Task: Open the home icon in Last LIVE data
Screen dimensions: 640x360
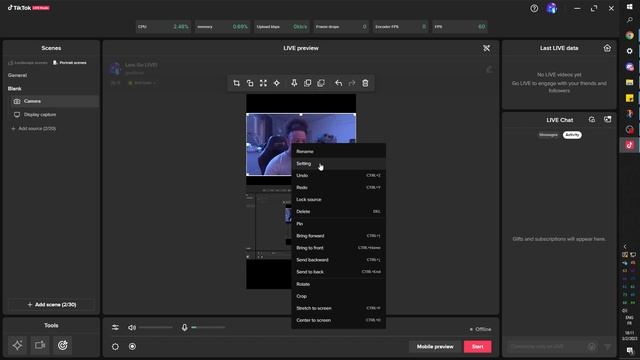Action: pyautogui.click(x=607, y=48)
